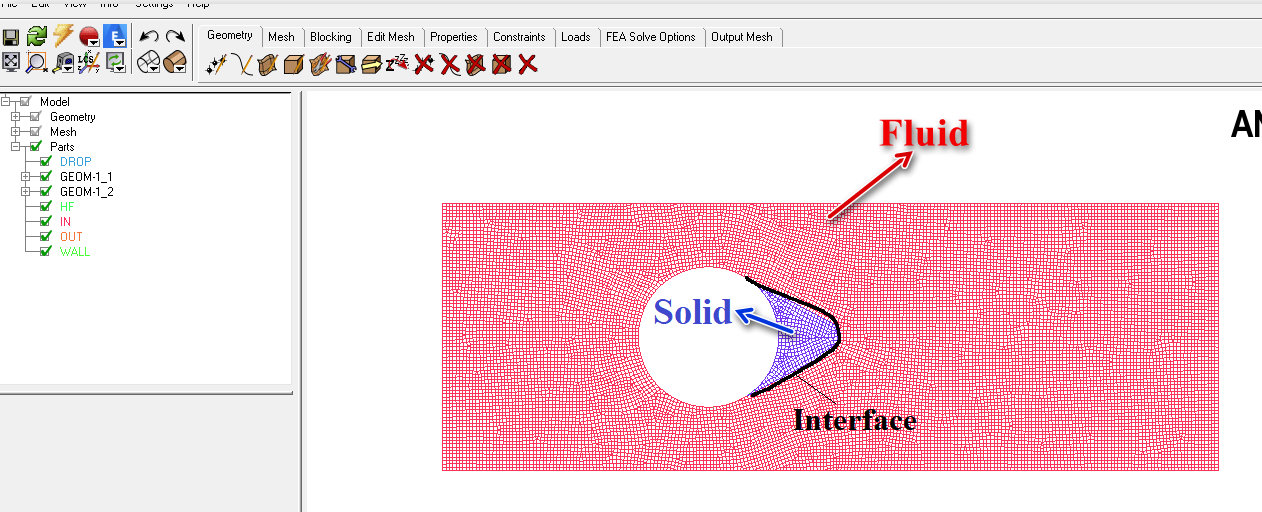Click the LCS local coordinate system icon

(x=89, y=63)
